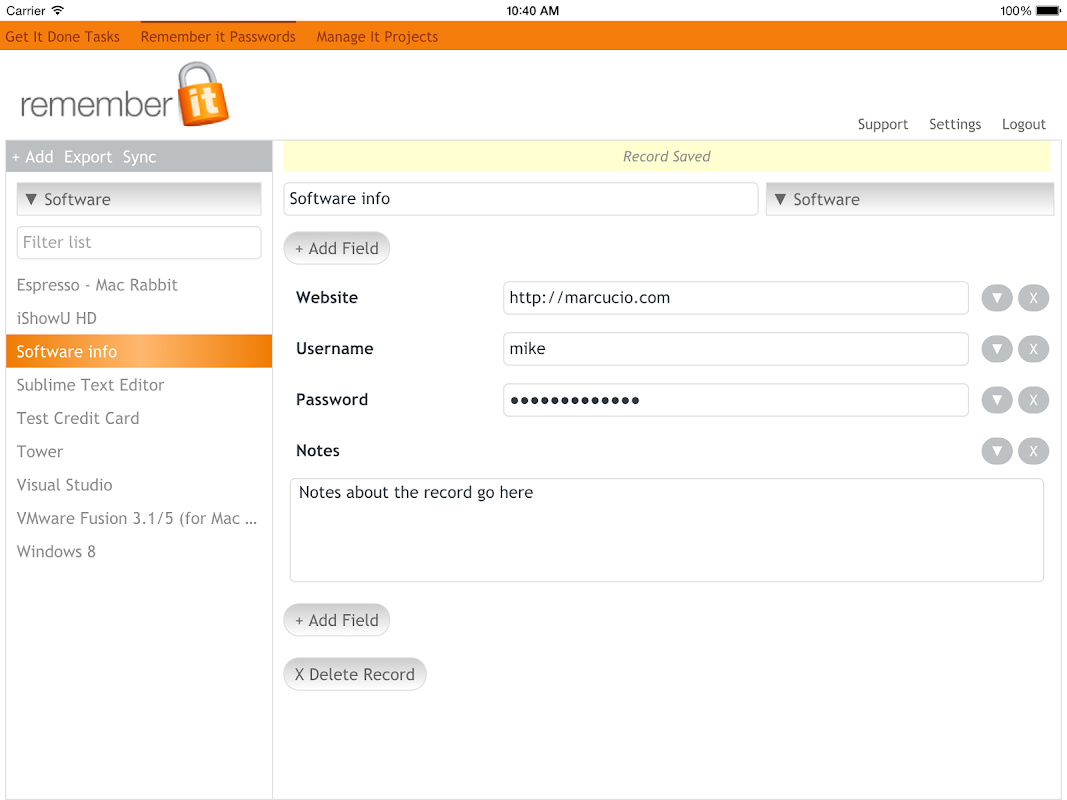
Task: Select Espresso - Mac Rabbit record
Action: 139,285
